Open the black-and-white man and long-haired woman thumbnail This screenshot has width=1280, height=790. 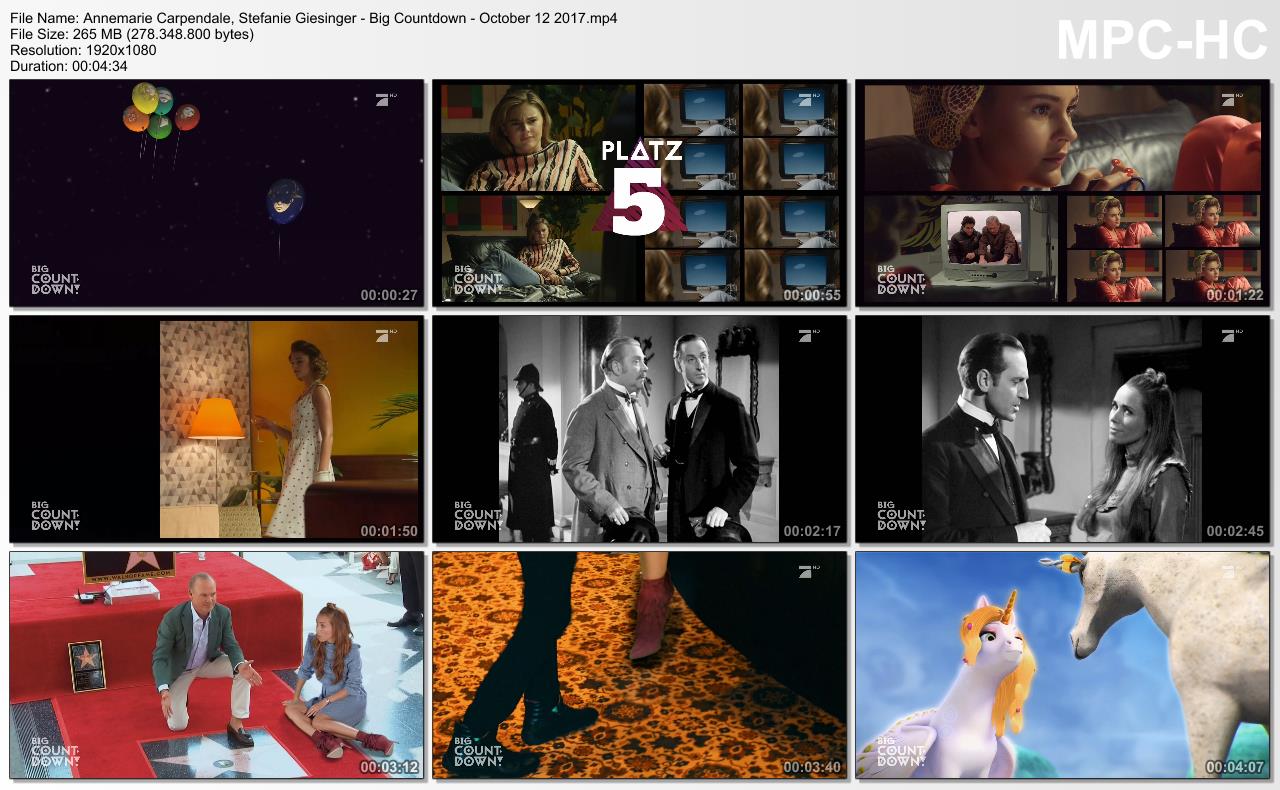coord(1062,429)
